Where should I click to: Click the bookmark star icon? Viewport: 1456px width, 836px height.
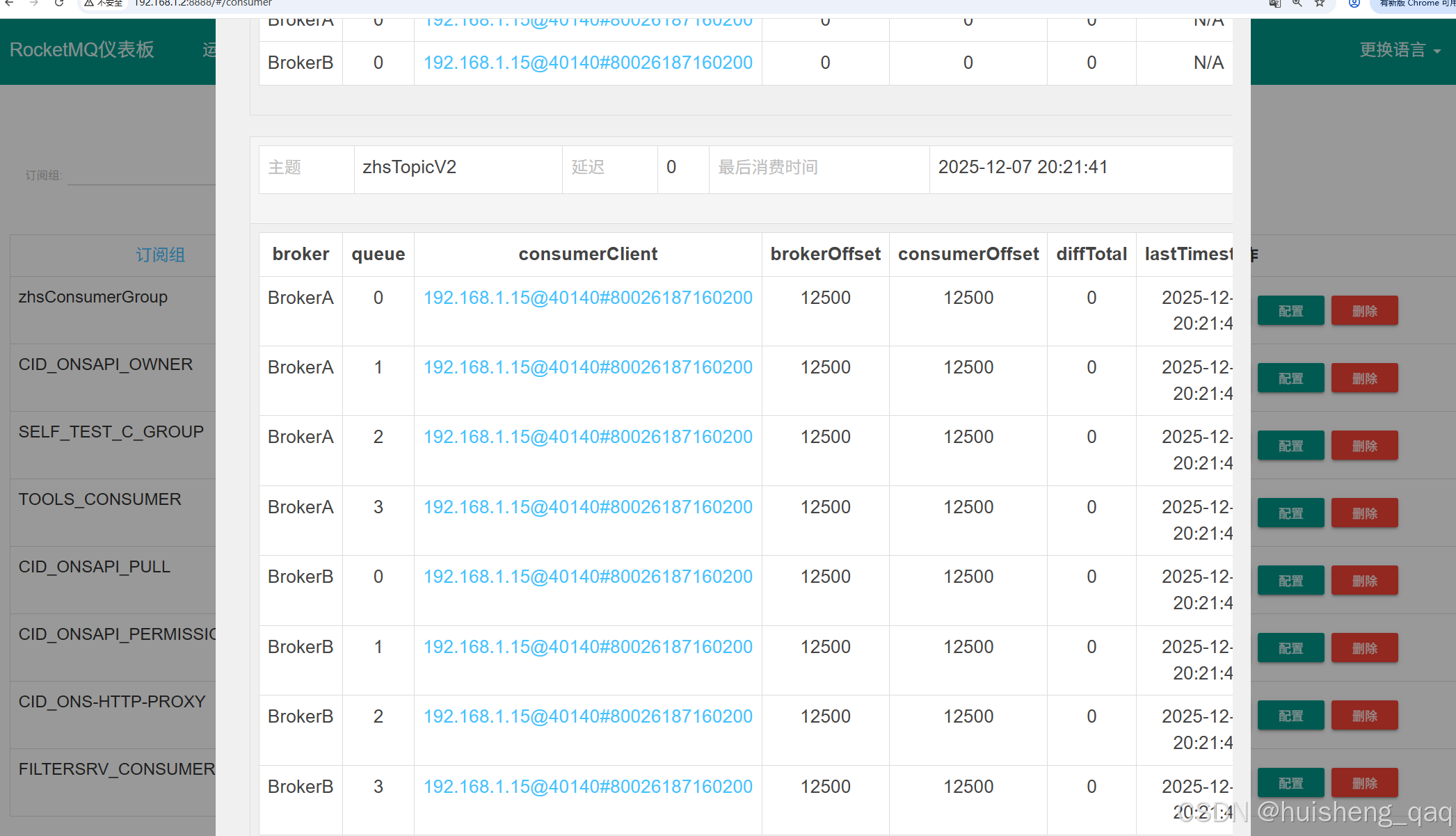click(1320, 3)
